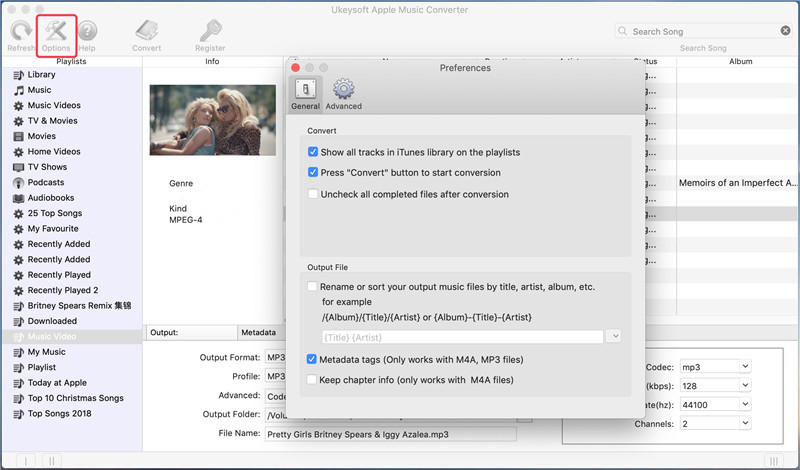Enable Keep chapter info checkbox
Viewport: 800px width, 470px height.
point(312,380)
